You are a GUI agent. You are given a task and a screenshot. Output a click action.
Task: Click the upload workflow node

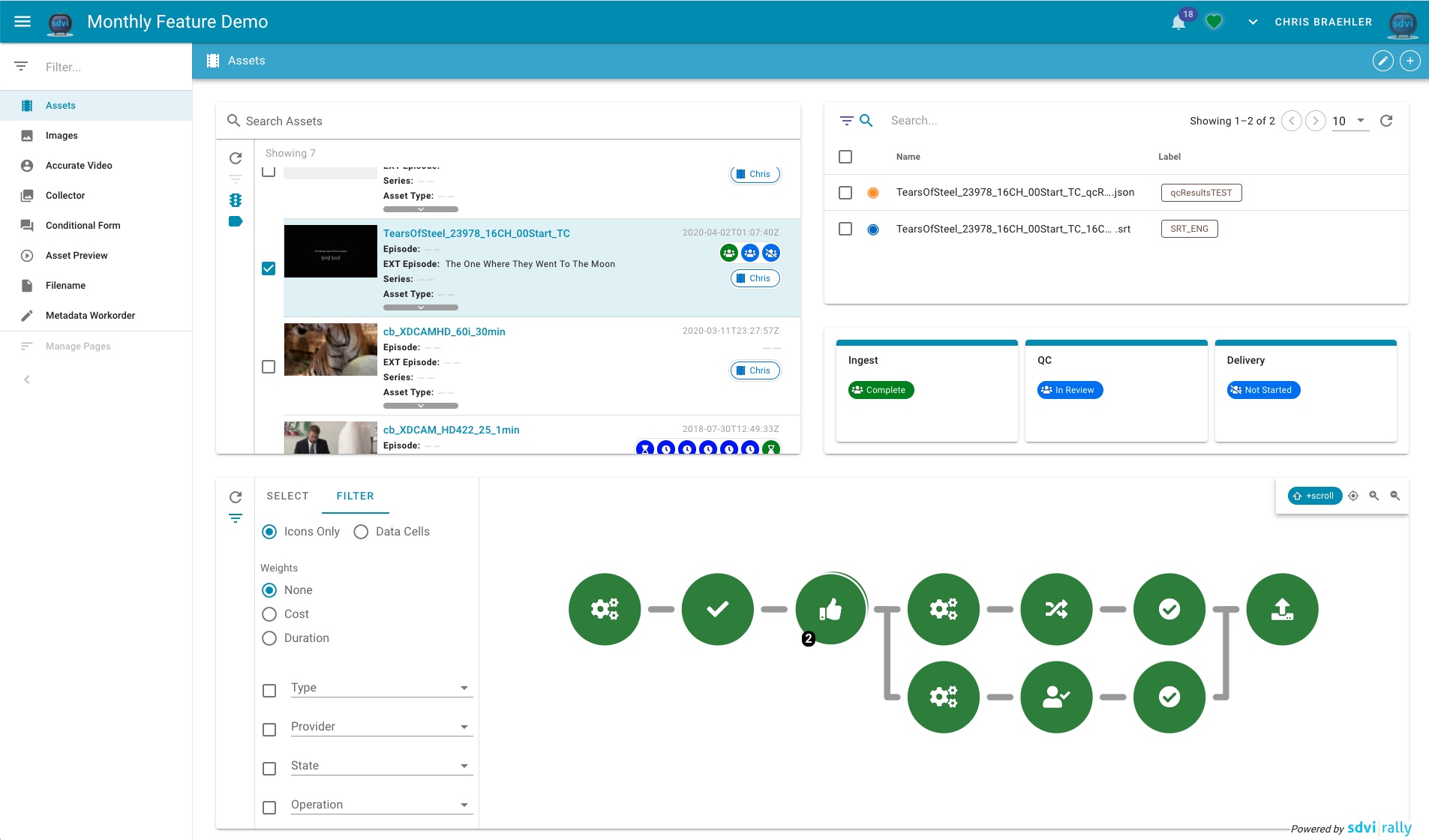click(1282, 609)
